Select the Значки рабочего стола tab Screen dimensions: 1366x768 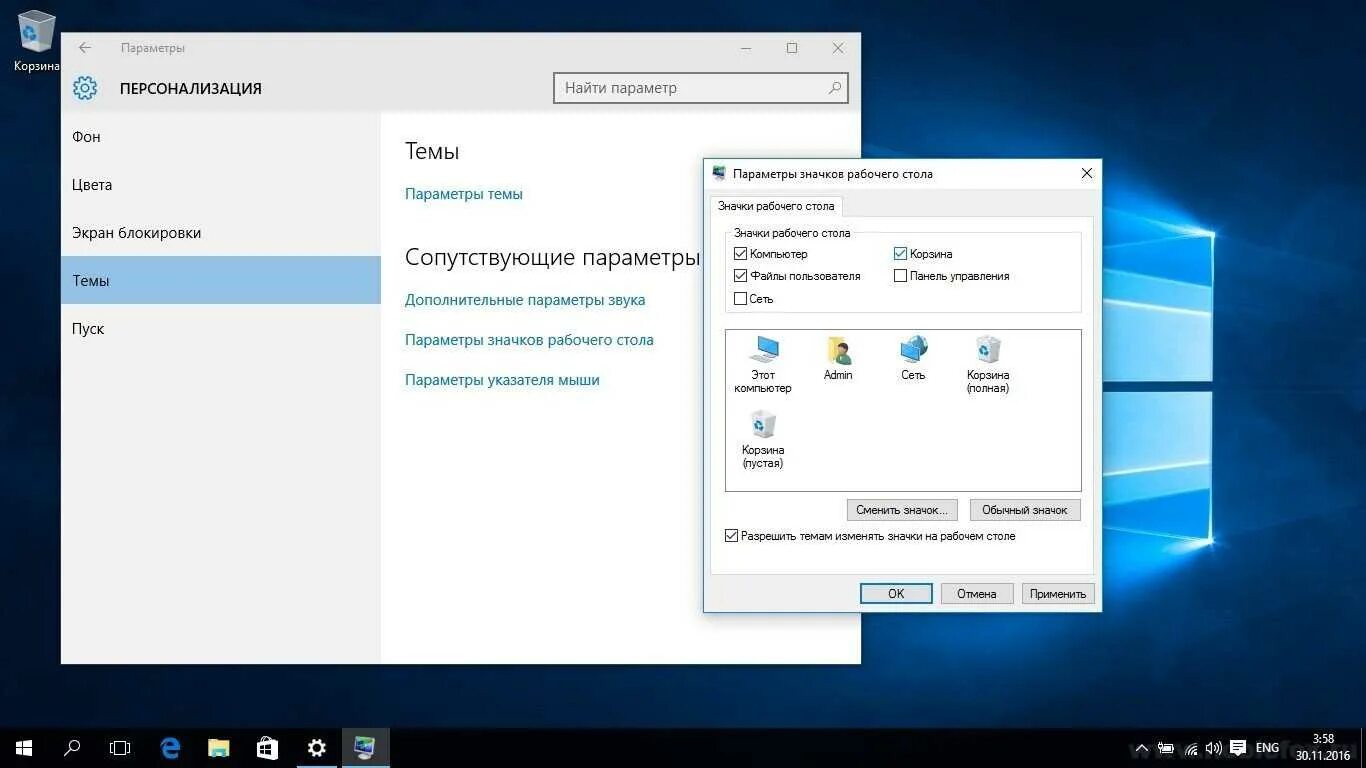pos(776,206)
